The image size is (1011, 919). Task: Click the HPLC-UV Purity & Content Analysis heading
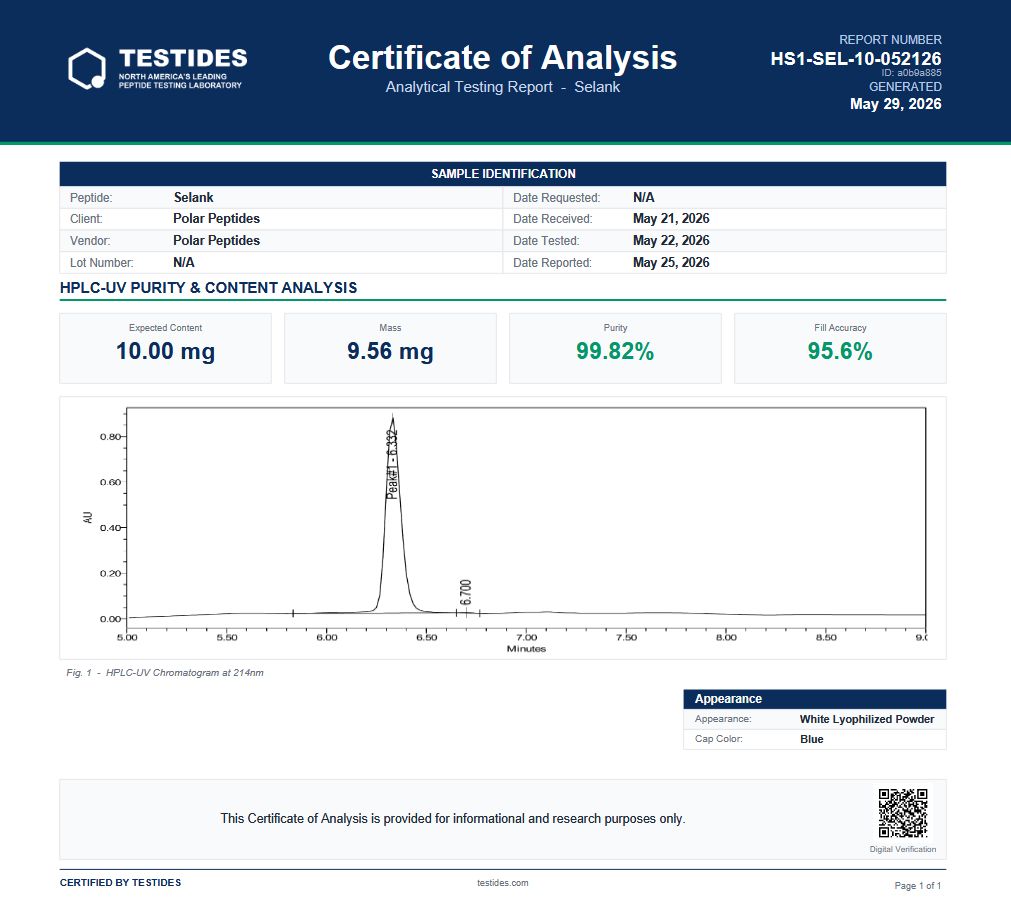click(208, 288)
